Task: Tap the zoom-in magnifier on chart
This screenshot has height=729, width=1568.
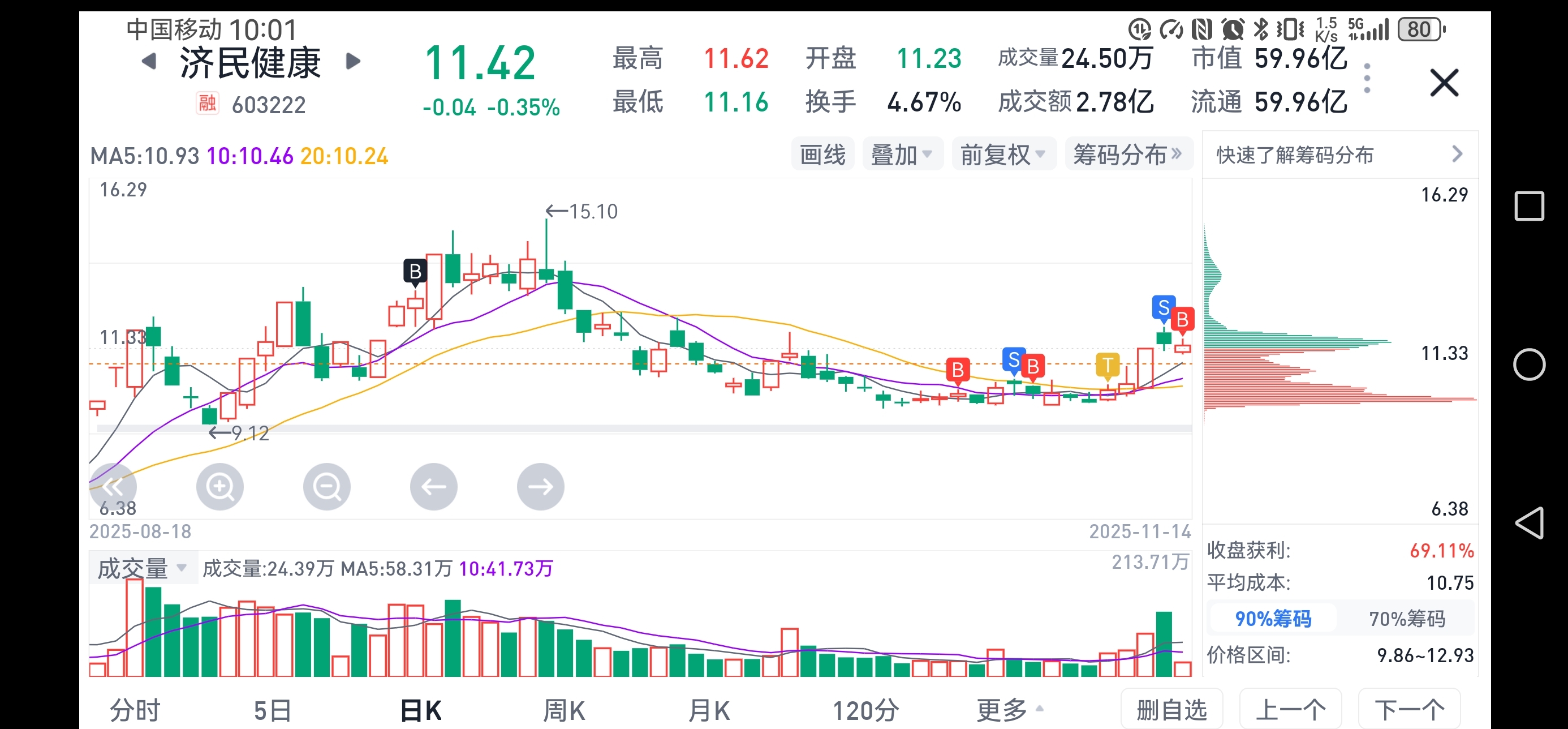Action: click(x=219, y=486)
